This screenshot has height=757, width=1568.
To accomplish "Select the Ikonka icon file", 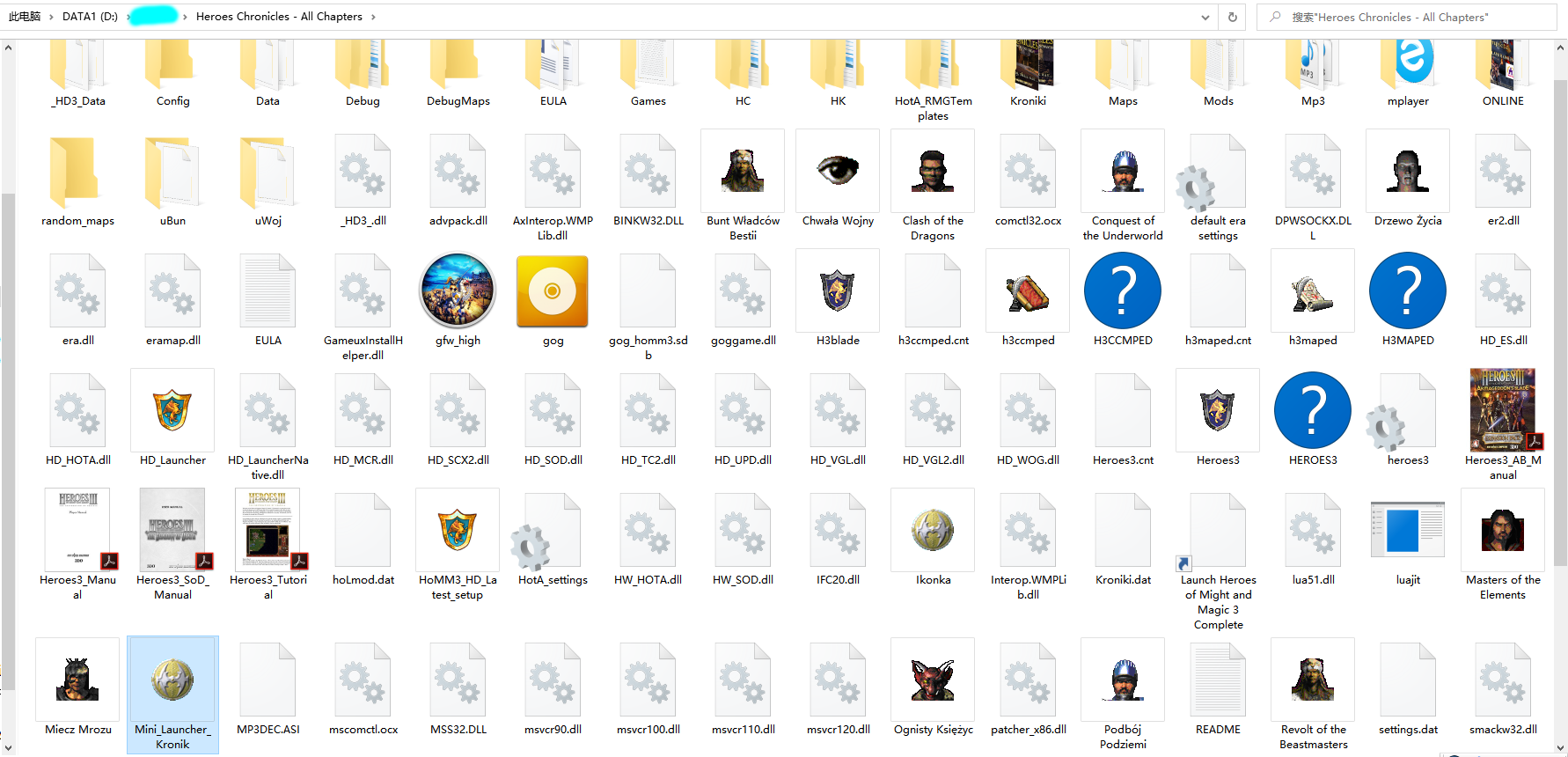I will tap(933, 530).
